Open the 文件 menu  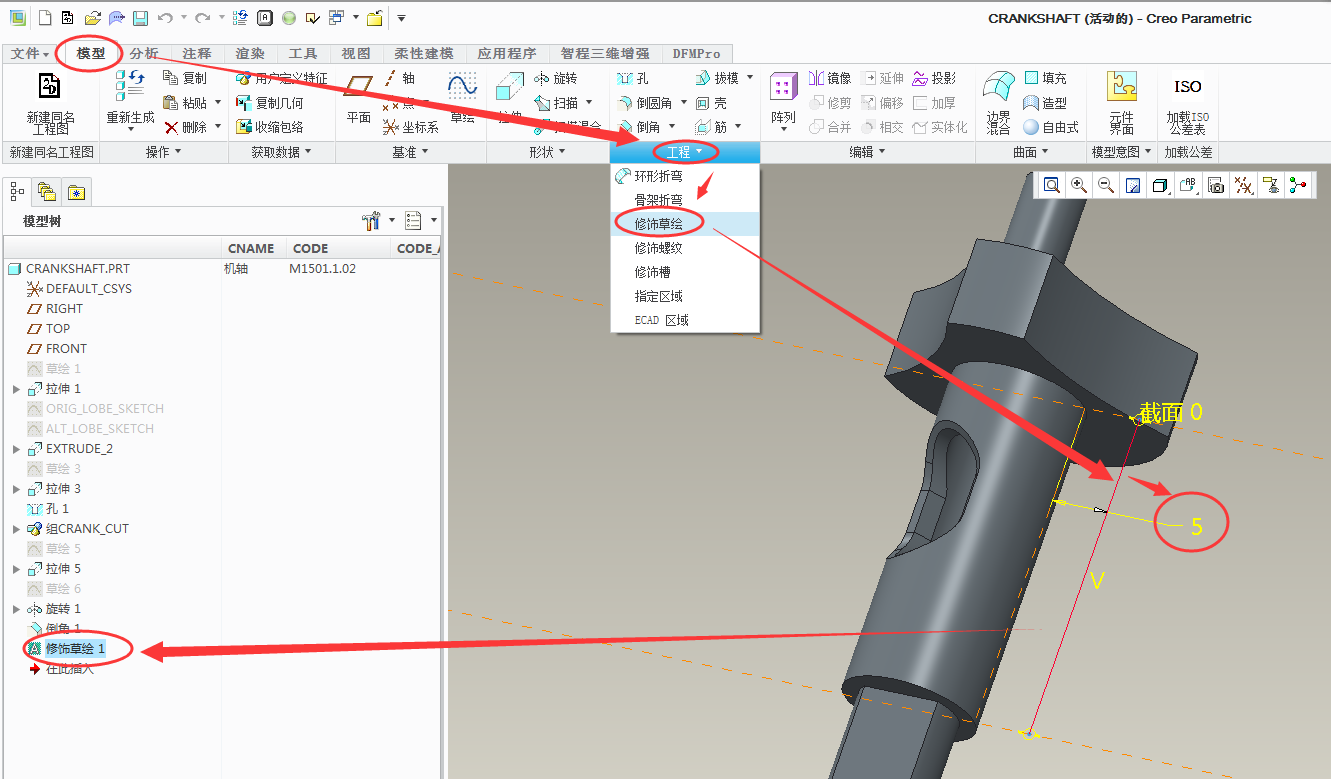pyautogui.click(x=31, y=53)
